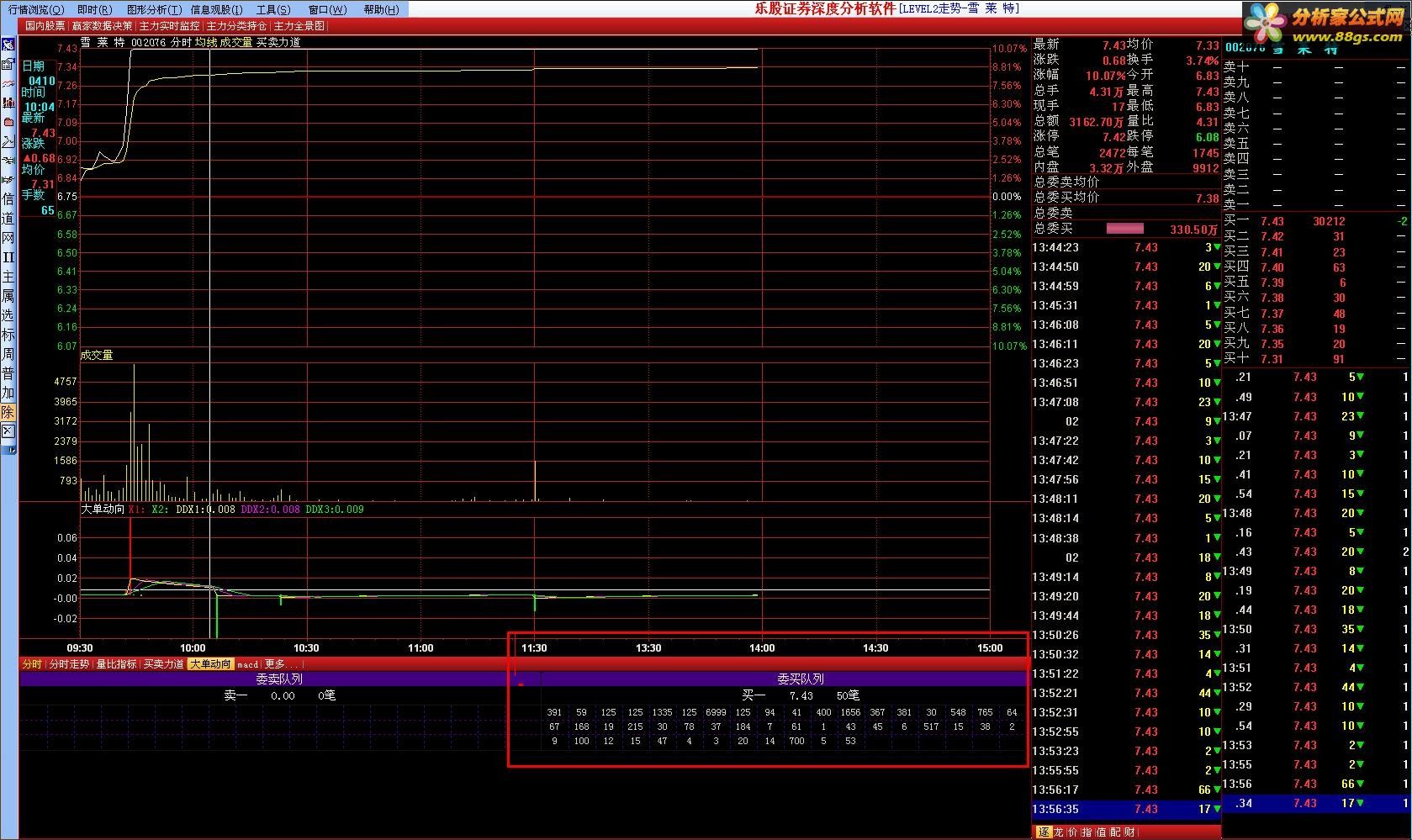
Task: Click the 网 button in left sidebar
Action: point(8,238)
